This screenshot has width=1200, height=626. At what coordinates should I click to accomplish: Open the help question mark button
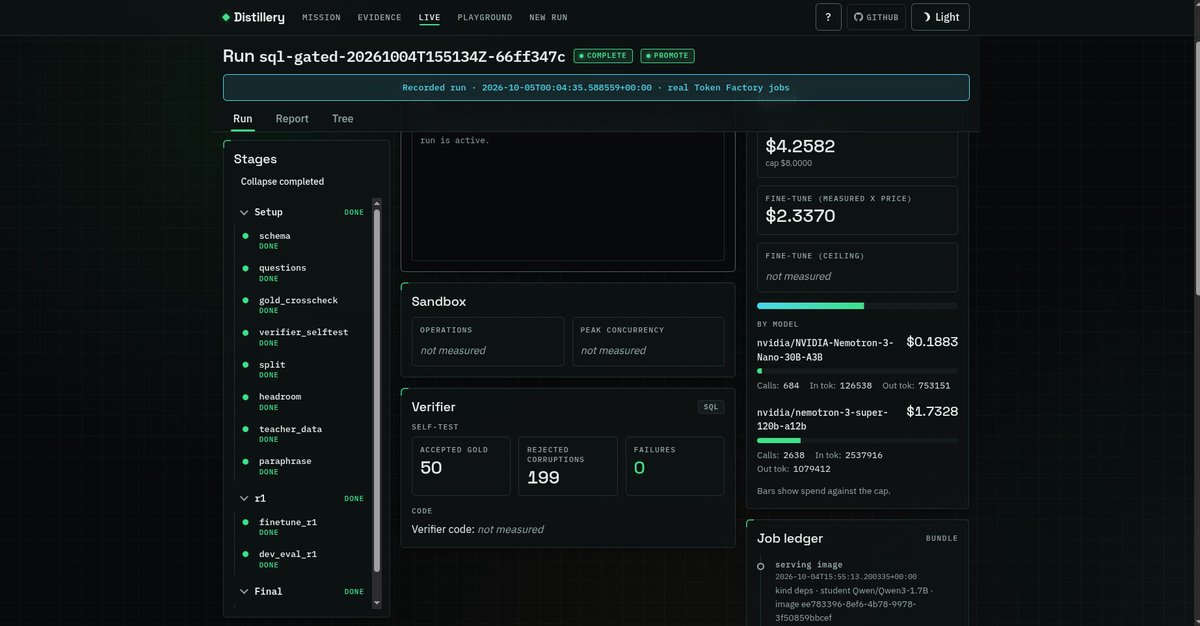pos(828,17)
